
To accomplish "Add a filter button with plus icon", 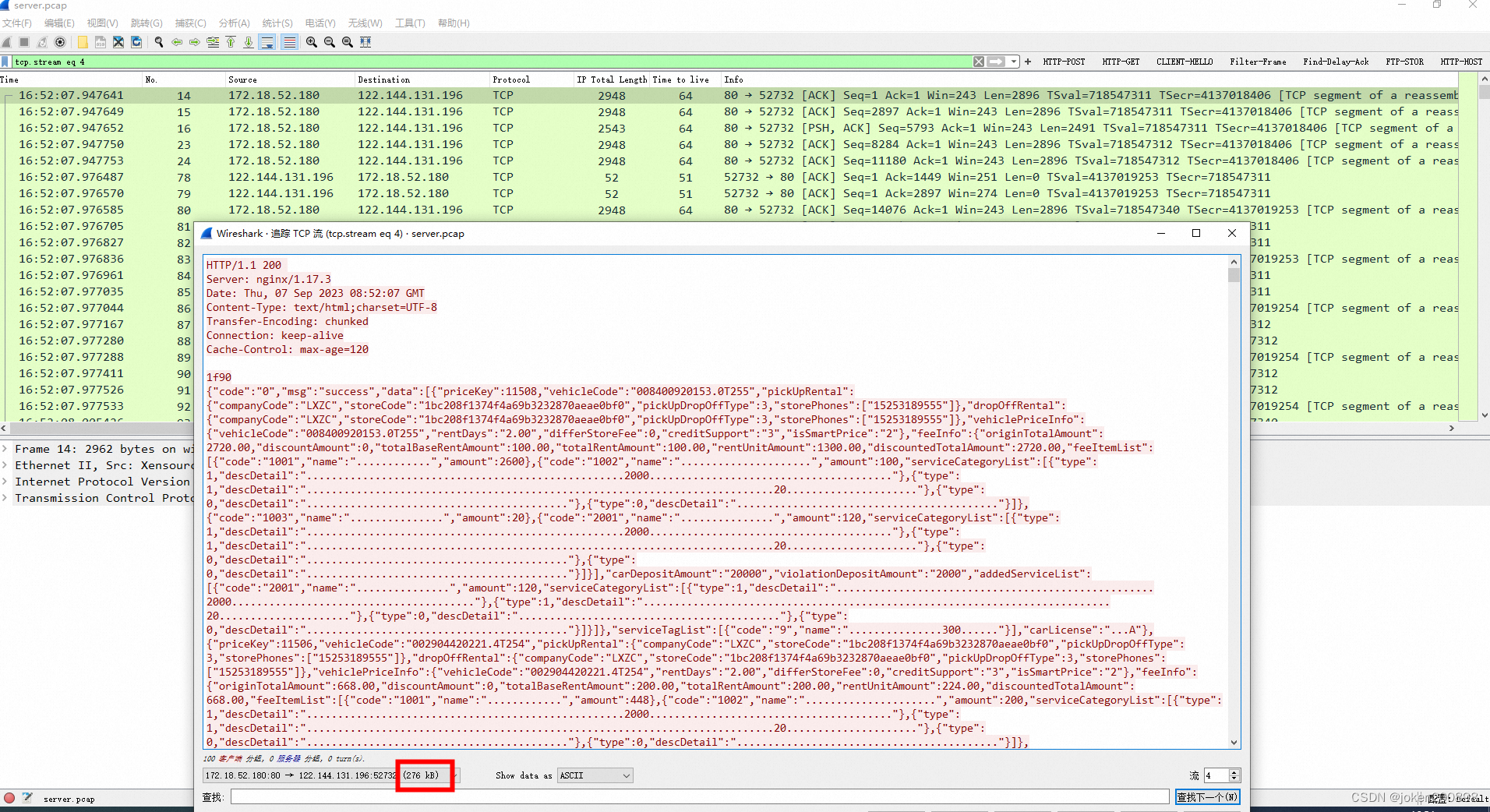I will point(1028,62).
